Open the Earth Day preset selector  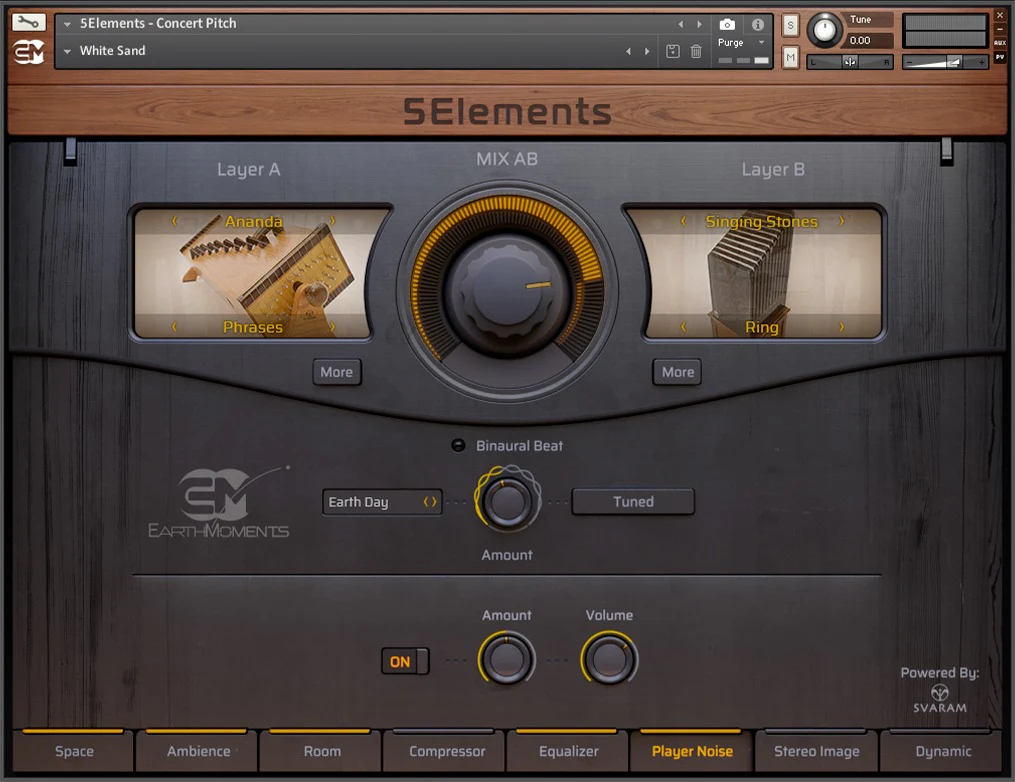(382, 502)
